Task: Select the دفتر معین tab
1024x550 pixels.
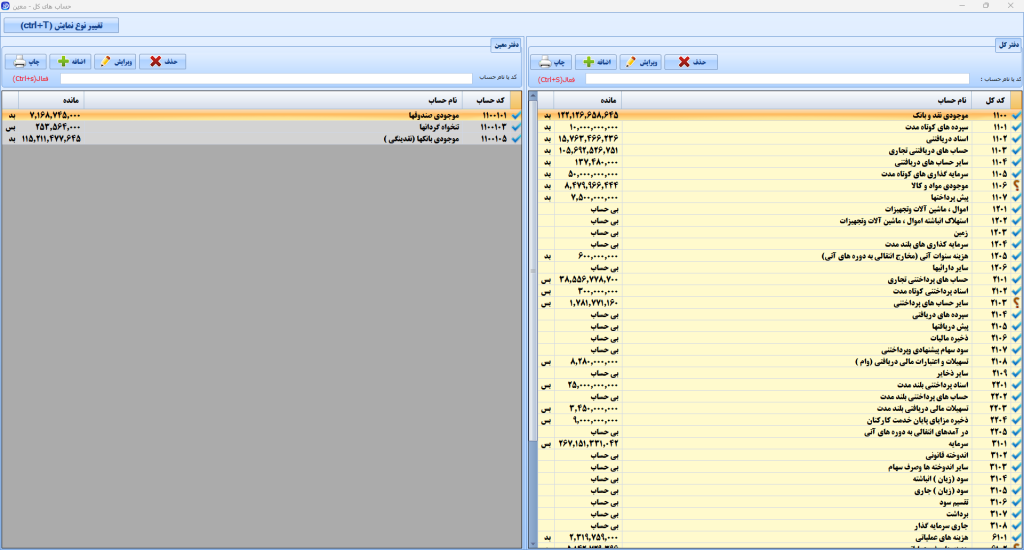Action: tap(505, 45)
